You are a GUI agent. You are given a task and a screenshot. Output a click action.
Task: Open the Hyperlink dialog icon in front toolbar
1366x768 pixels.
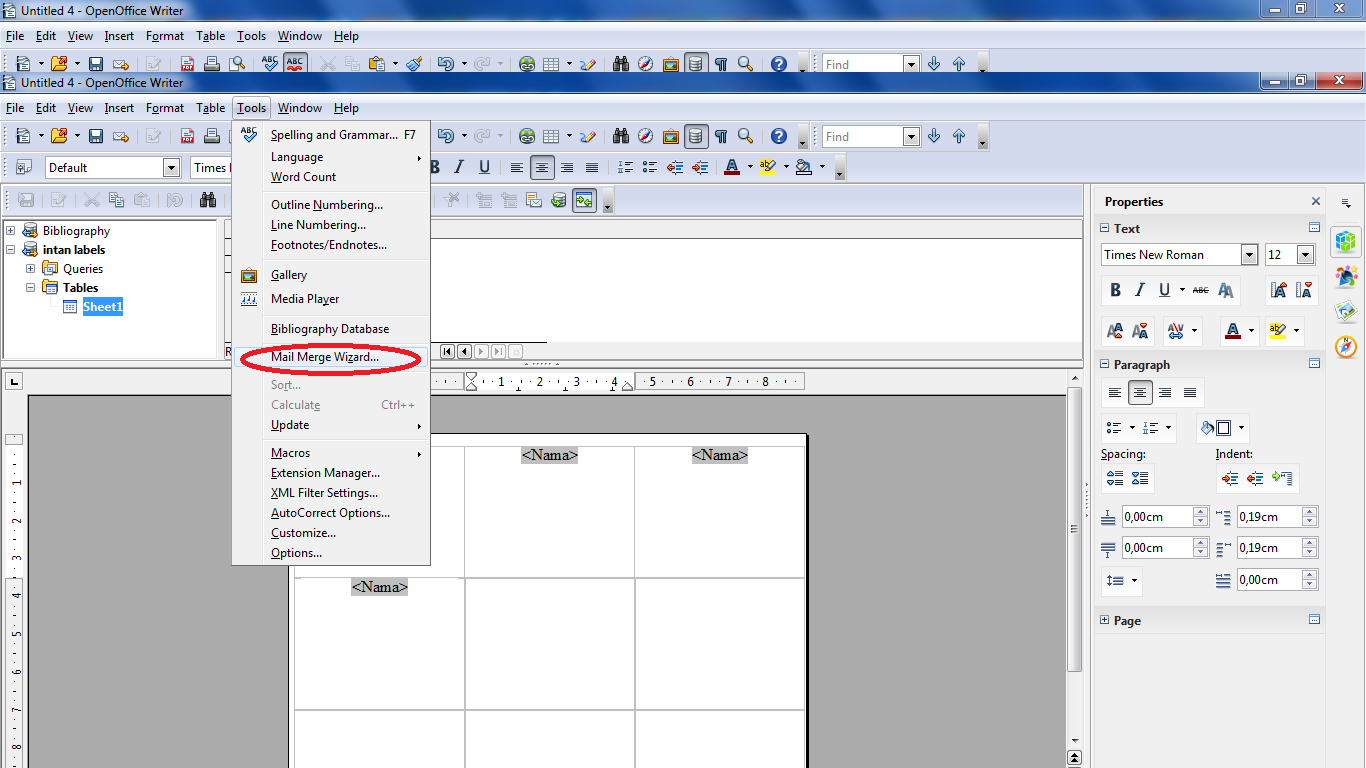[527, 137]
